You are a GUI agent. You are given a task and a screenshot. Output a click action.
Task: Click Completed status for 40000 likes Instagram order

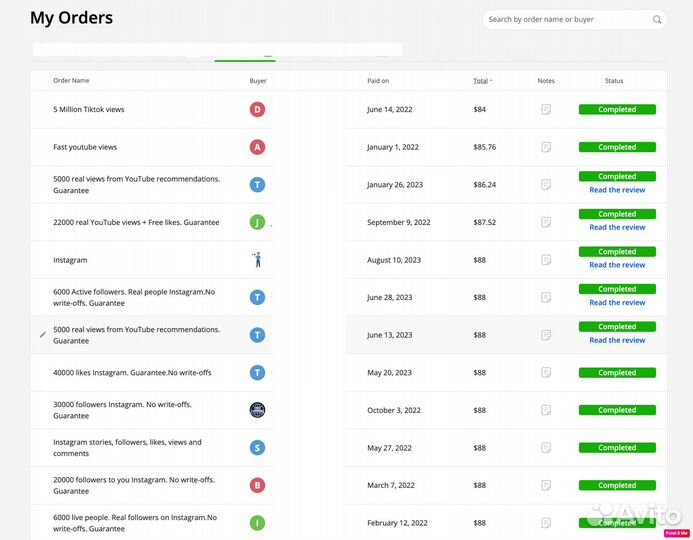coord(617,373)
